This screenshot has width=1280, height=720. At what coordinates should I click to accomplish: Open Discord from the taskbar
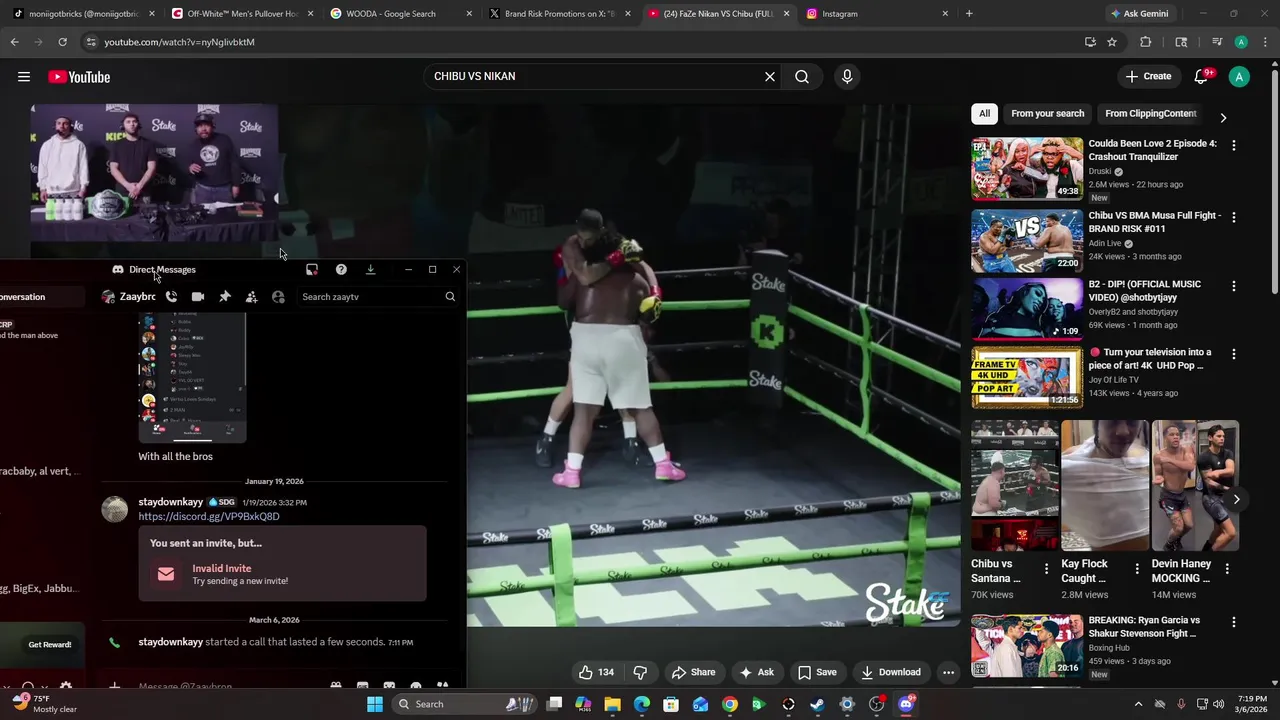(x=906, y=704)
